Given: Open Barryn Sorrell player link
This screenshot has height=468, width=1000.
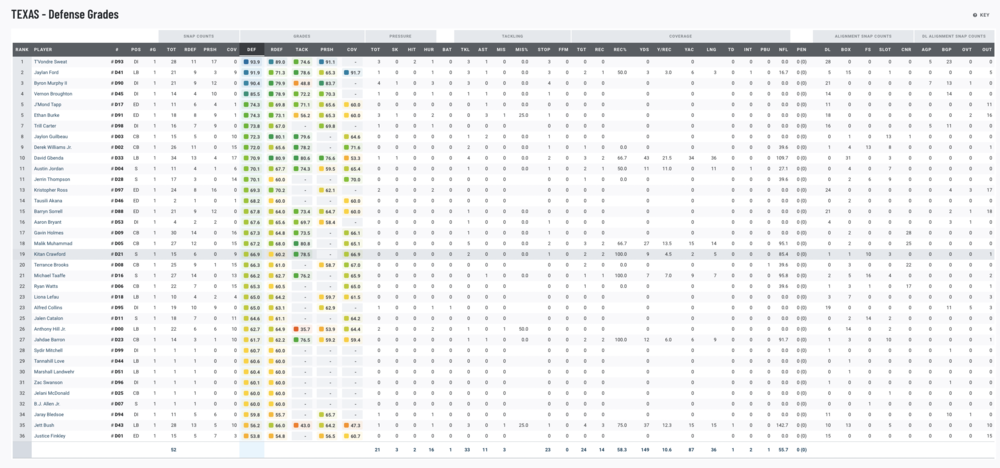Looking at the screenshot, I should click(47, 211).
